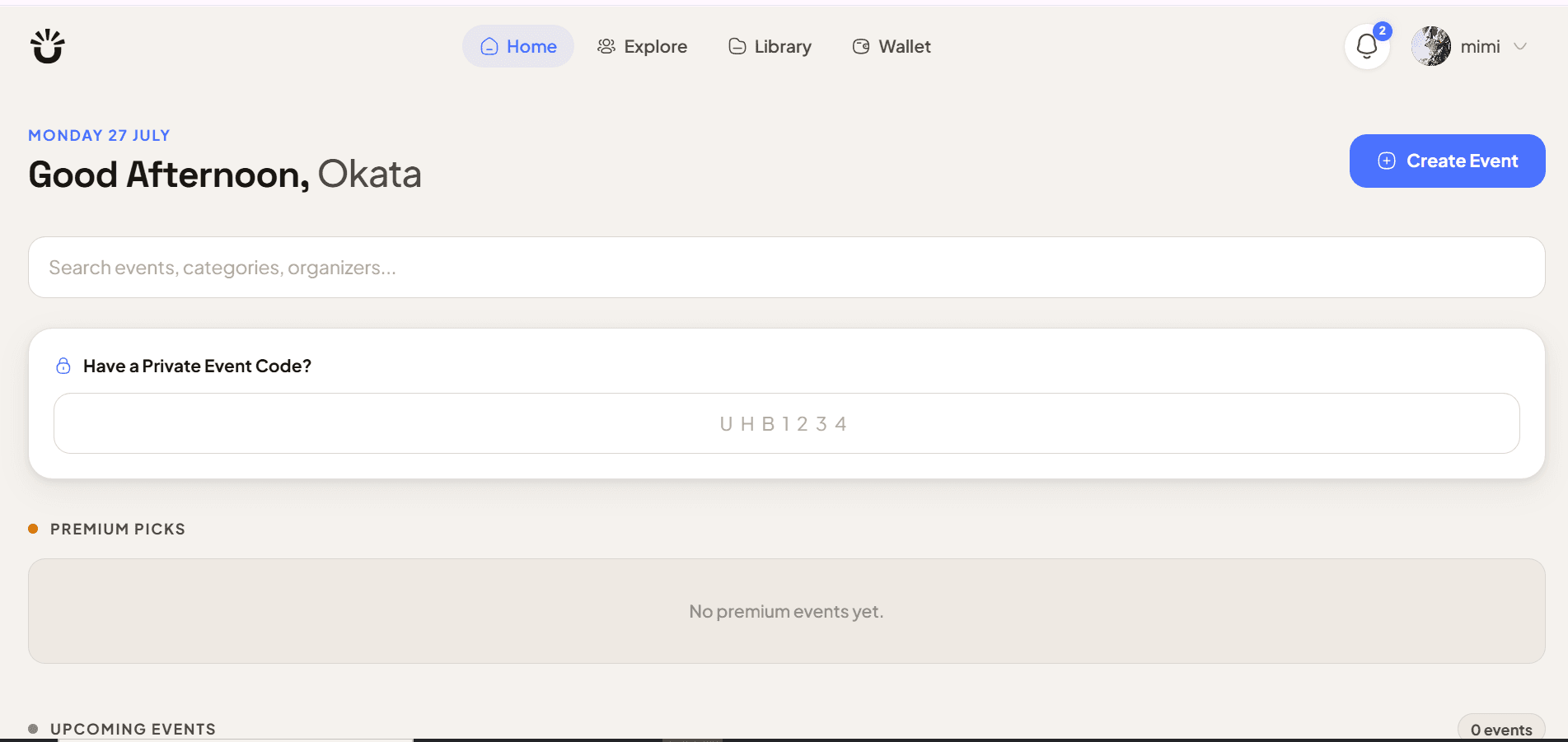Click the mimi profile avatar
This screenshot has height=742, width=1568.
click(1431, 46)
